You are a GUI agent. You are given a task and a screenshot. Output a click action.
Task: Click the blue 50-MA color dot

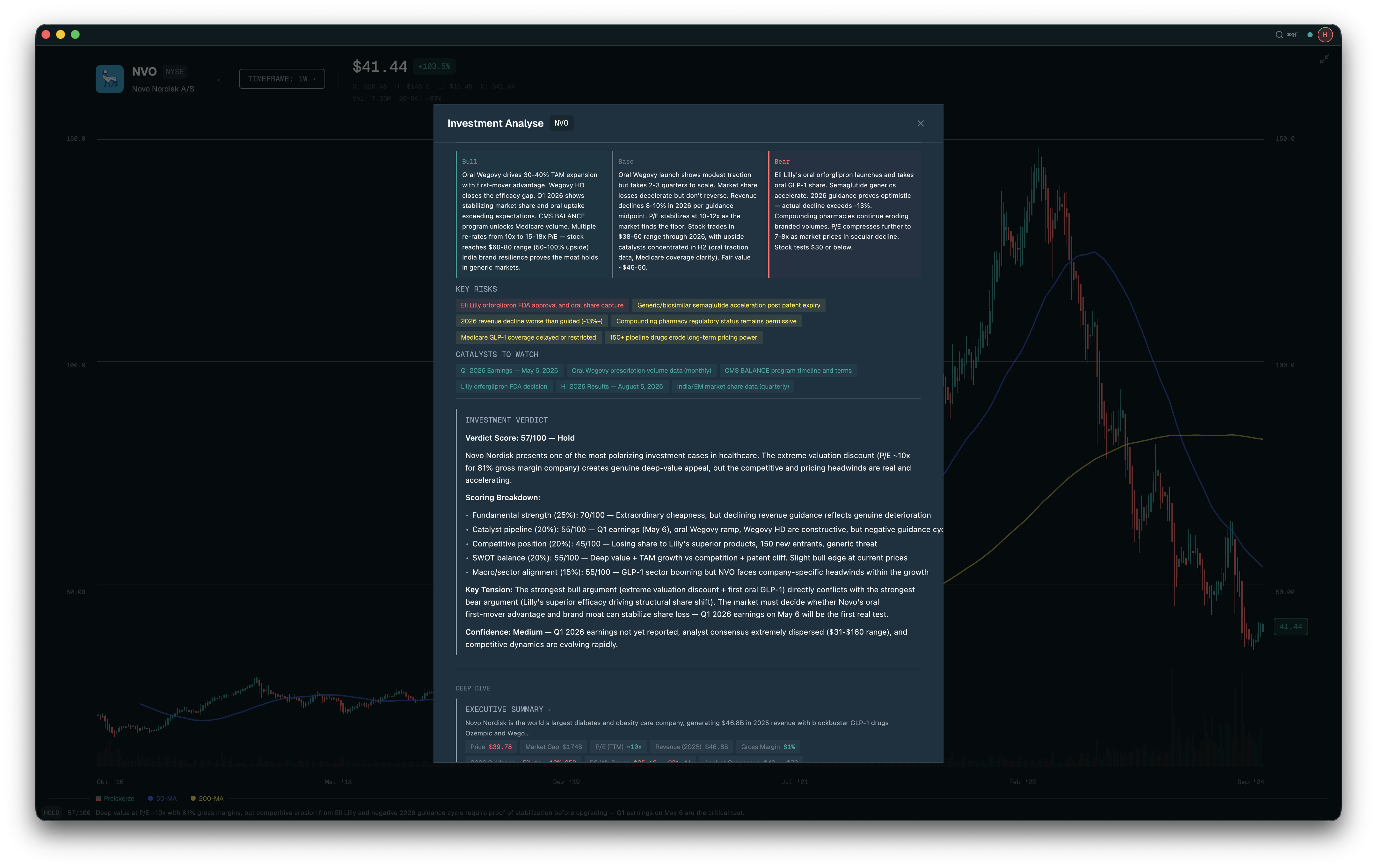[x=150, y=798]
